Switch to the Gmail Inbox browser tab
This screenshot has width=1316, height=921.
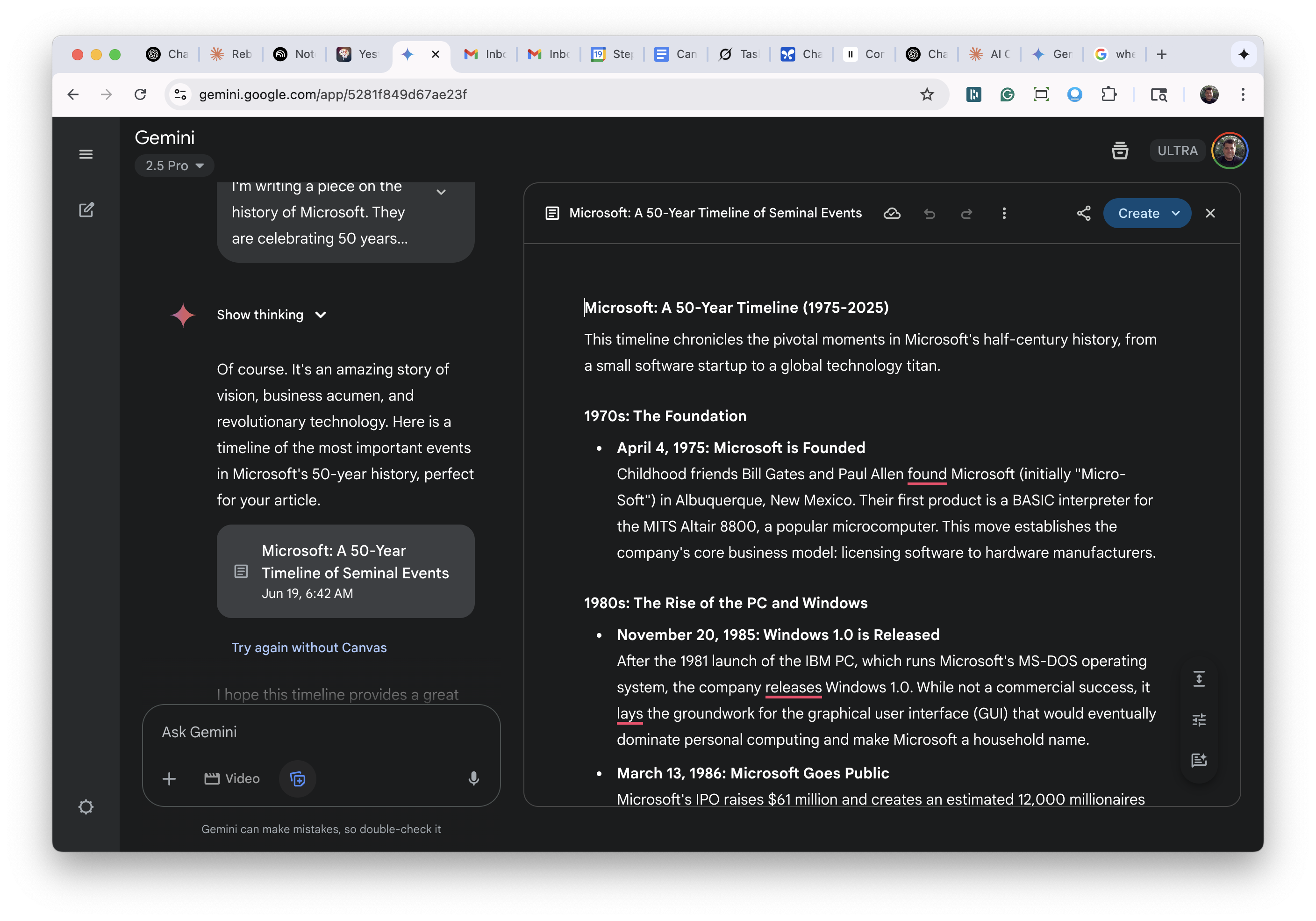tap(484, 54)
